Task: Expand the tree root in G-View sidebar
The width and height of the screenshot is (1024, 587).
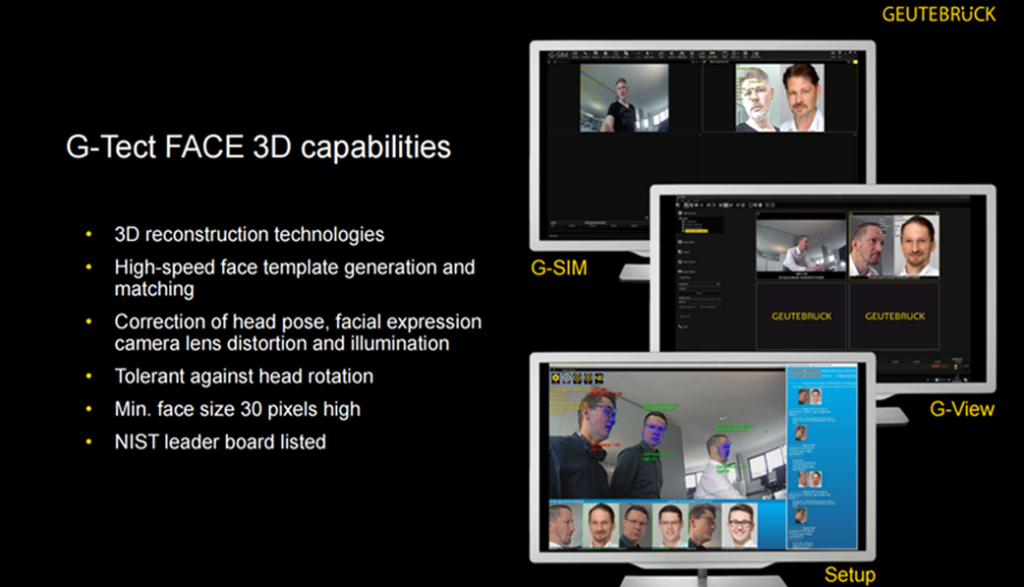Action: click(679, 218)
